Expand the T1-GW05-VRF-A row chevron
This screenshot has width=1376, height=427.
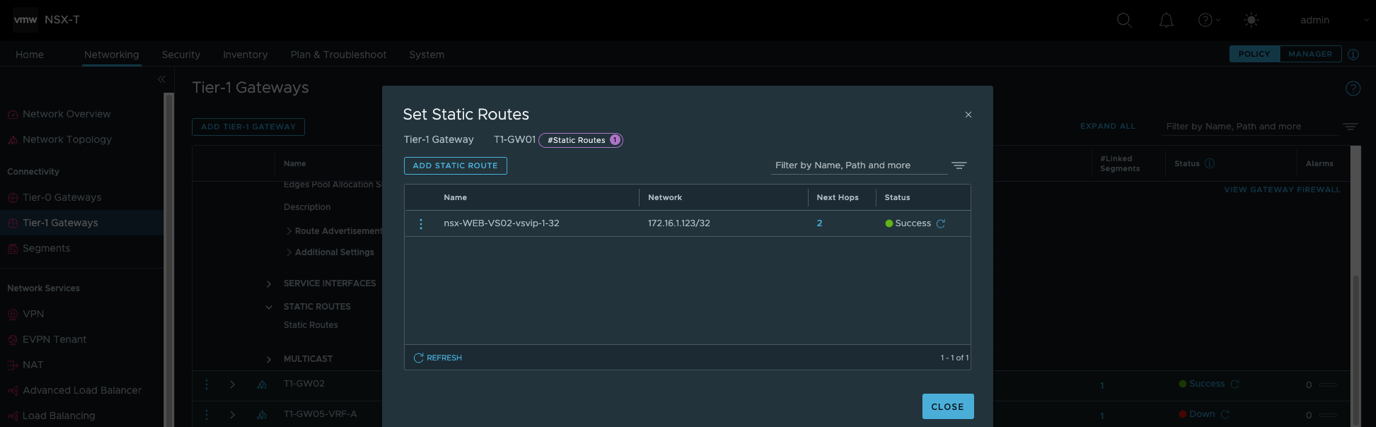232,415
